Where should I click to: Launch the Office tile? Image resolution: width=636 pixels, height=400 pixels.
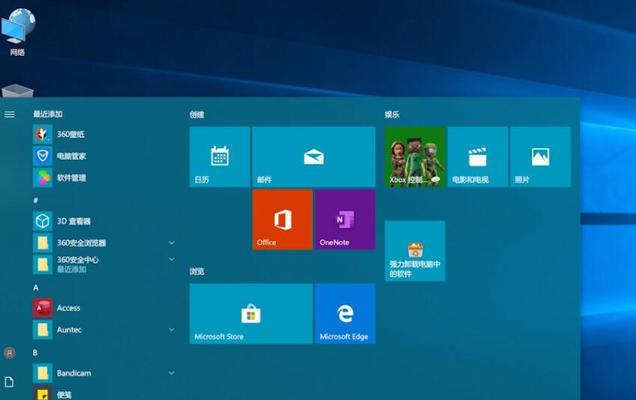[x=282, y=219]
